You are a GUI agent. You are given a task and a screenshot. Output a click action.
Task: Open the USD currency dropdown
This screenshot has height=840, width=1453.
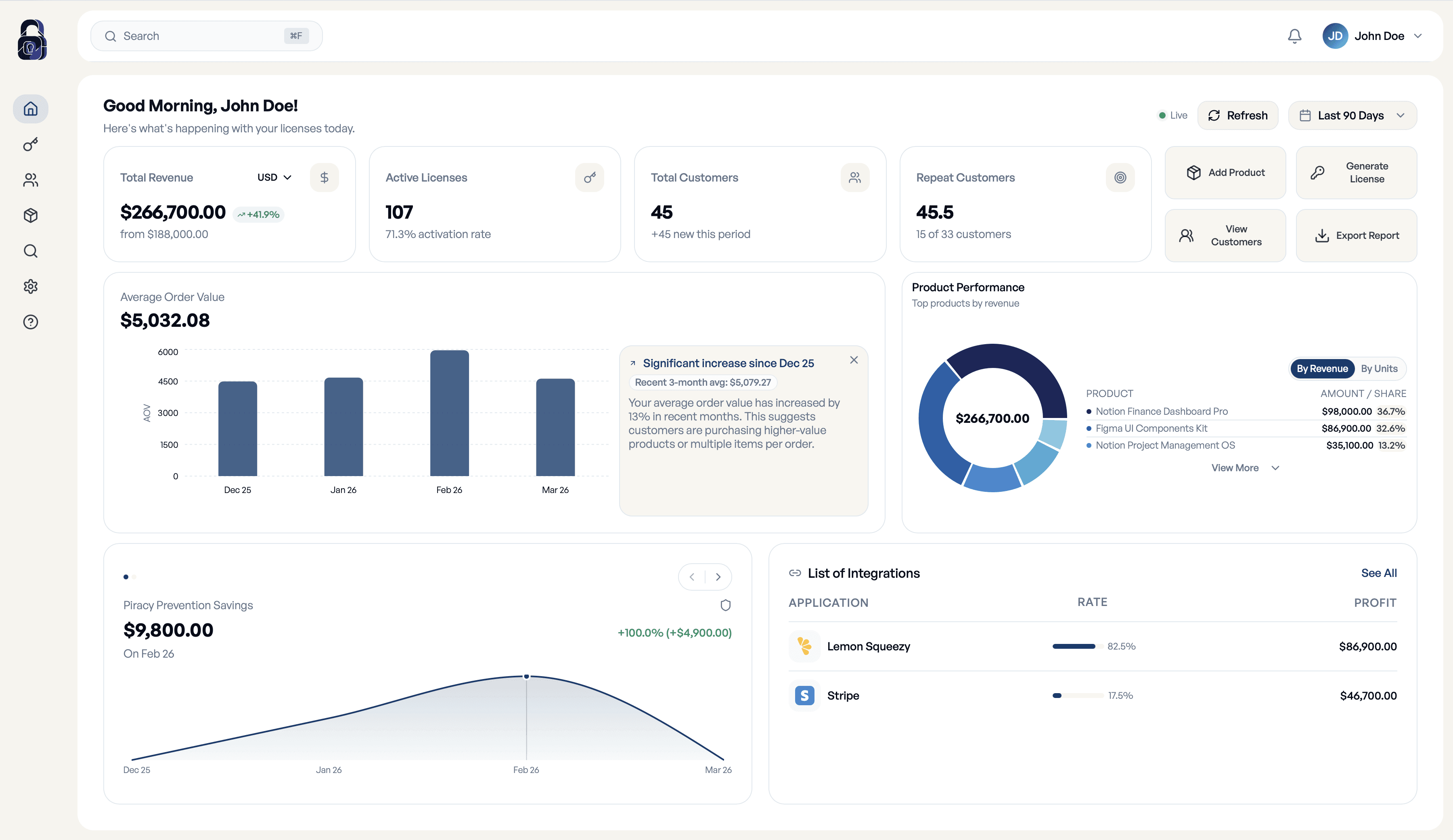[274, 178]
